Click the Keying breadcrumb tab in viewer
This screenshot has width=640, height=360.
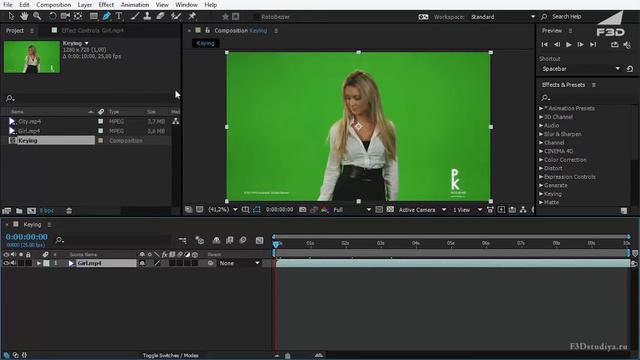[205, 43]
